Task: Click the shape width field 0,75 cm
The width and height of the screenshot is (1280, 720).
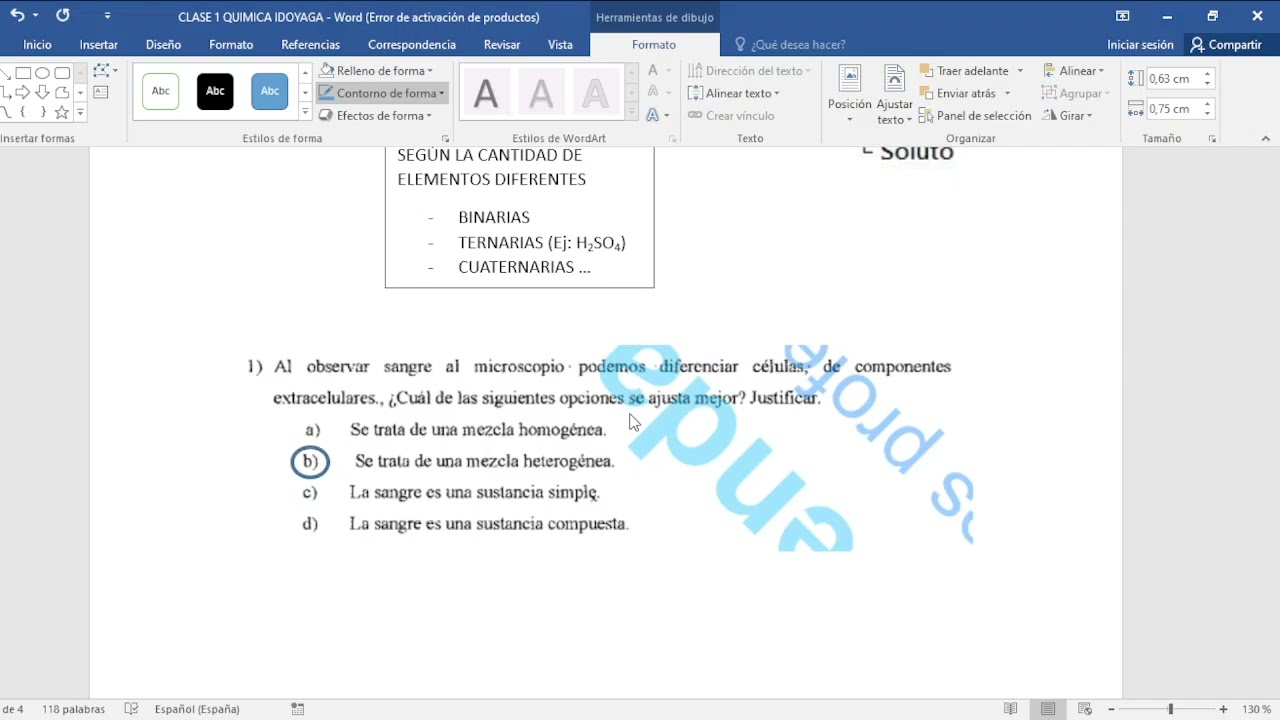Action: point(1172,109)
